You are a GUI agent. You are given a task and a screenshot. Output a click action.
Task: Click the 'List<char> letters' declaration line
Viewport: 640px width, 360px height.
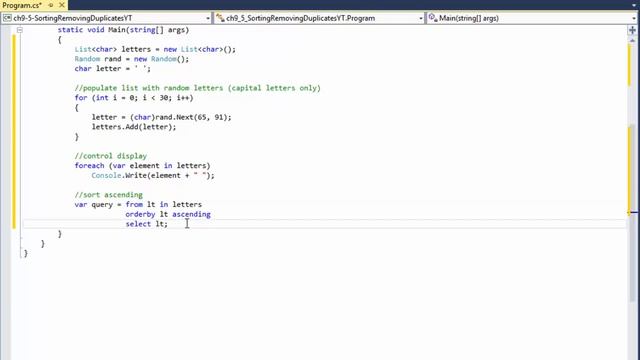tap(155, 49)
